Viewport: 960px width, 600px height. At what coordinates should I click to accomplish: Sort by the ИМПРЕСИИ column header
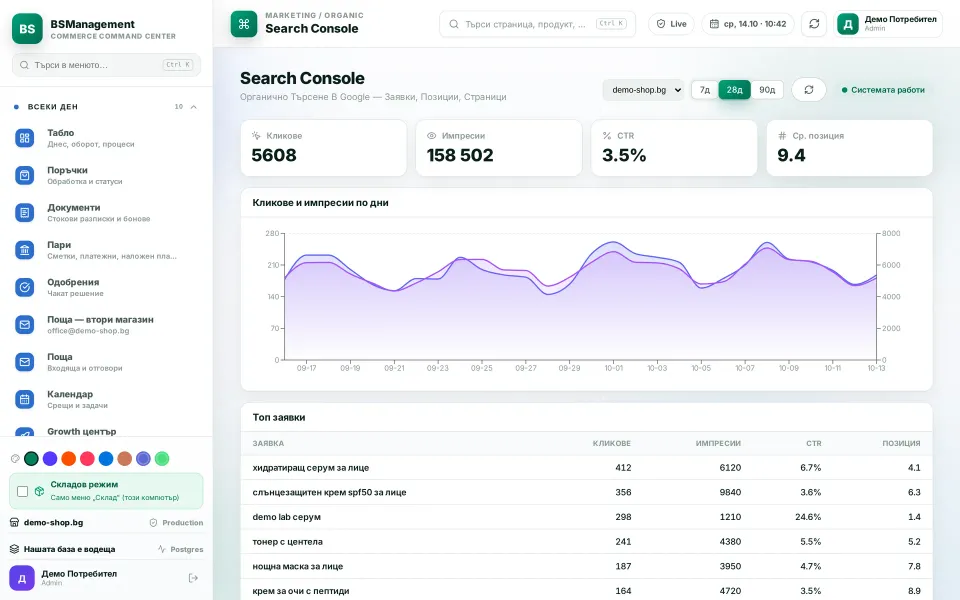[x=718, y=443]
